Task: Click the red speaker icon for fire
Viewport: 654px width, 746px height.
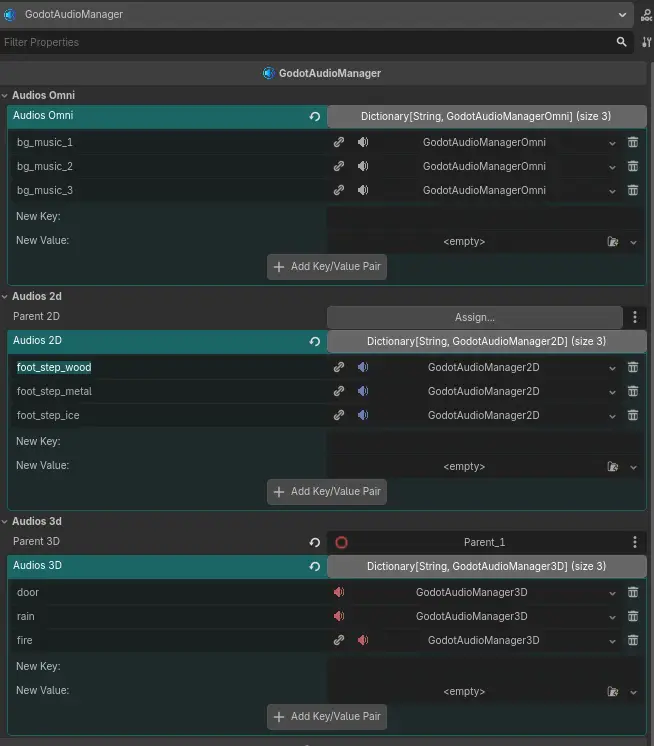Action: click(x=363, y=640)
